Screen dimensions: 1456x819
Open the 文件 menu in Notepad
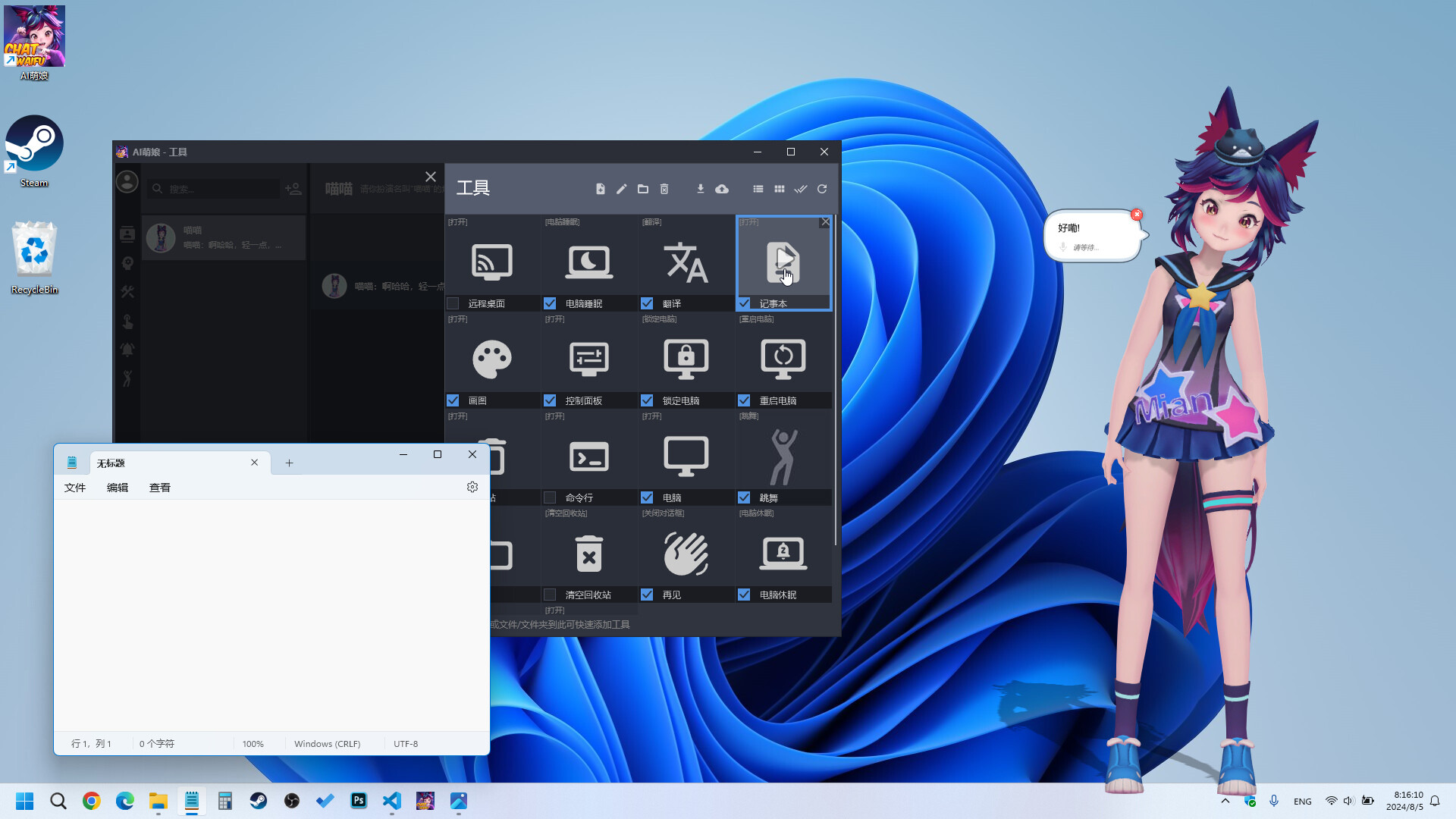(74, 487)
